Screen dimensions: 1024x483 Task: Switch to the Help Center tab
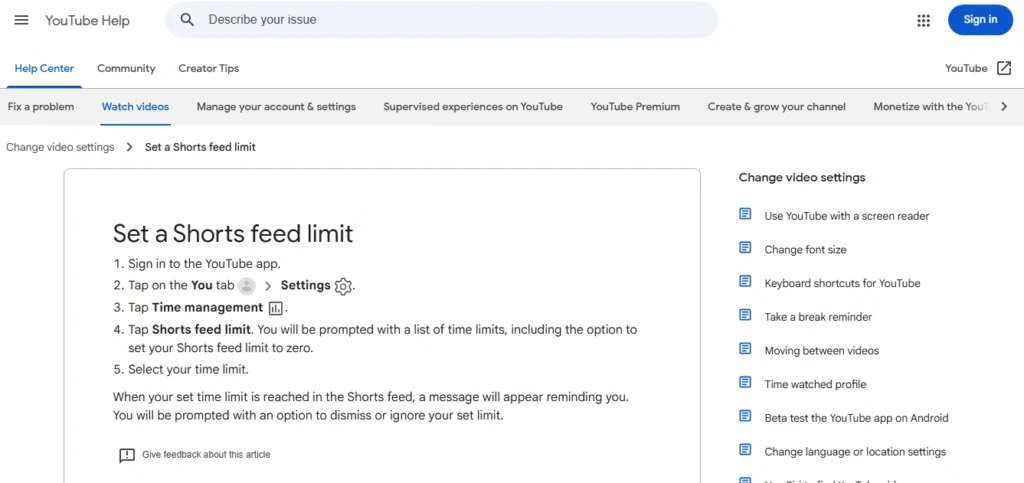coord(44,68)
